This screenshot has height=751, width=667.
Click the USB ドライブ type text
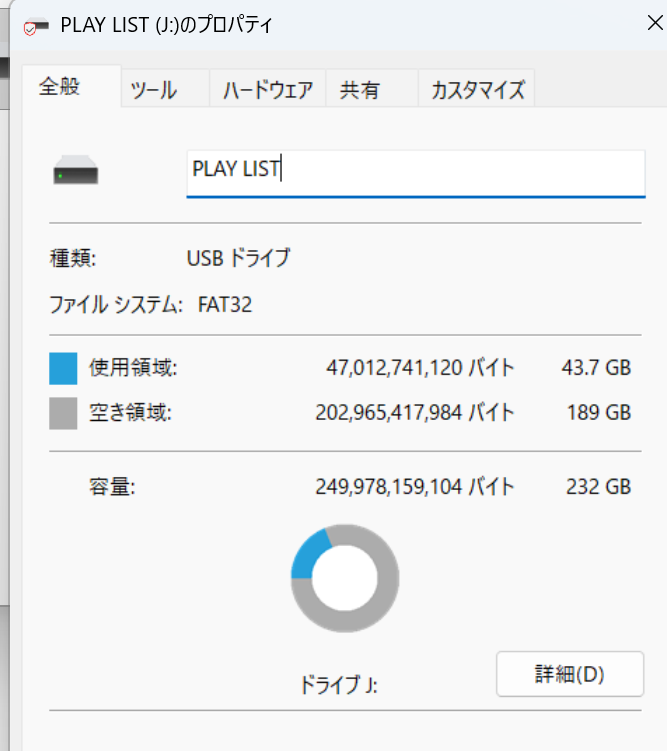click(238, 259)
